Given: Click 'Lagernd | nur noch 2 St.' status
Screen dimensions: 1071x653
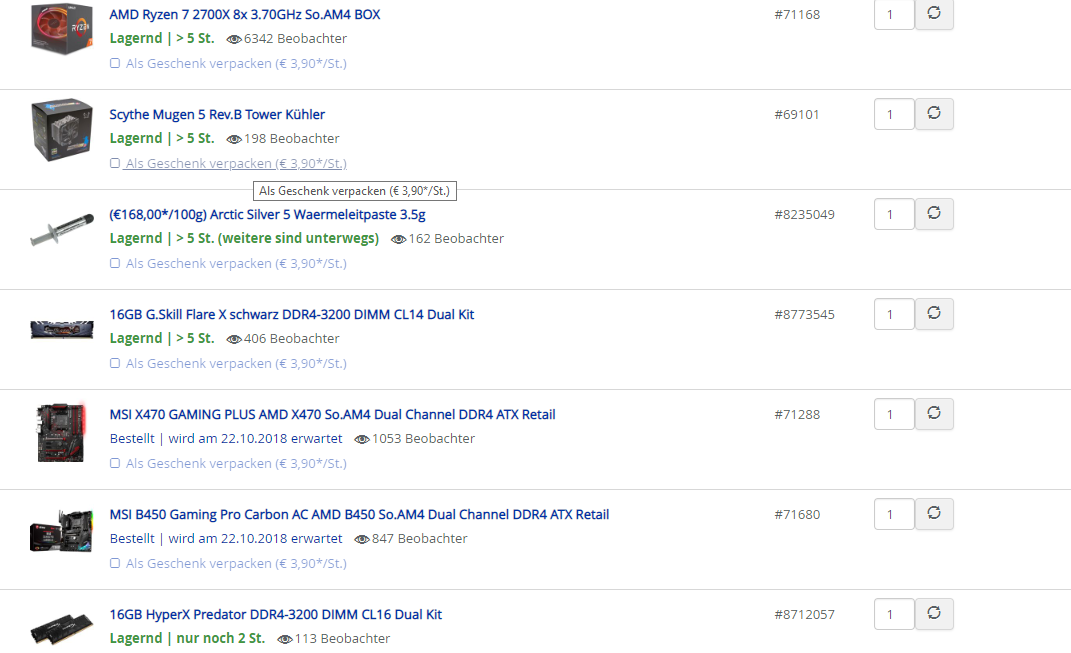Looking at the screenshot, I should pos(187,638).
